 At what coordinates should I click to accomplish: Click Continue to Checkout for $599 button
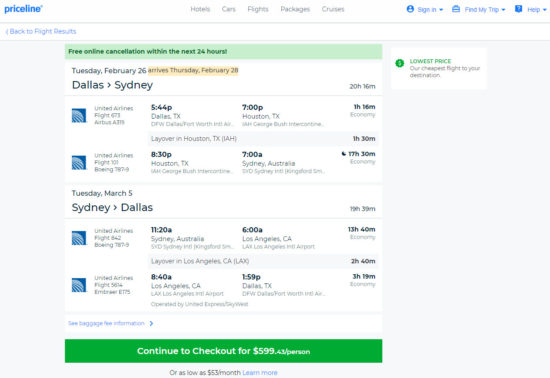[x=223, y=351]
